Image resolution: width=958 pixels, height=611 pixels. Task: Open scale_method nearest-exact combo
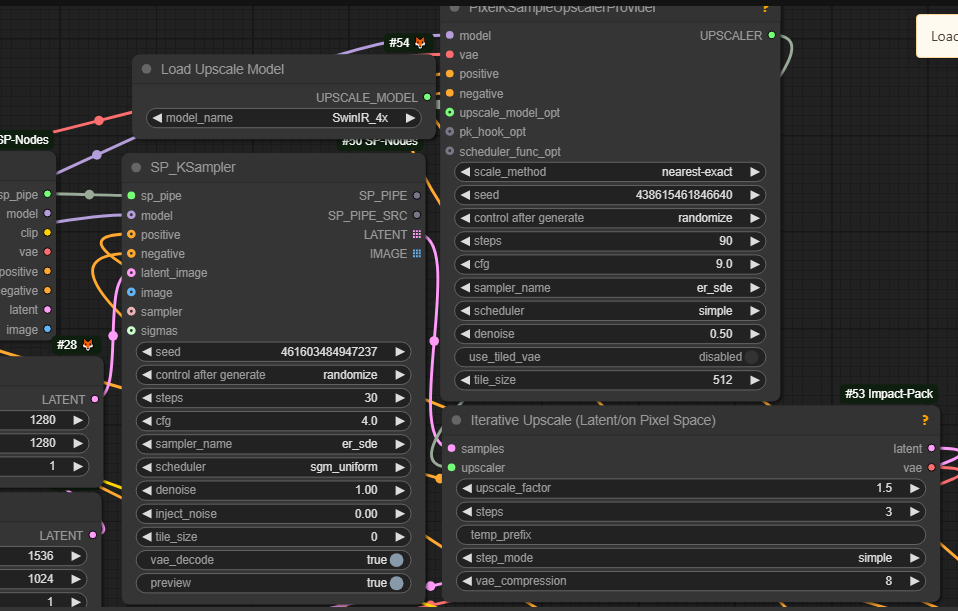610,172
